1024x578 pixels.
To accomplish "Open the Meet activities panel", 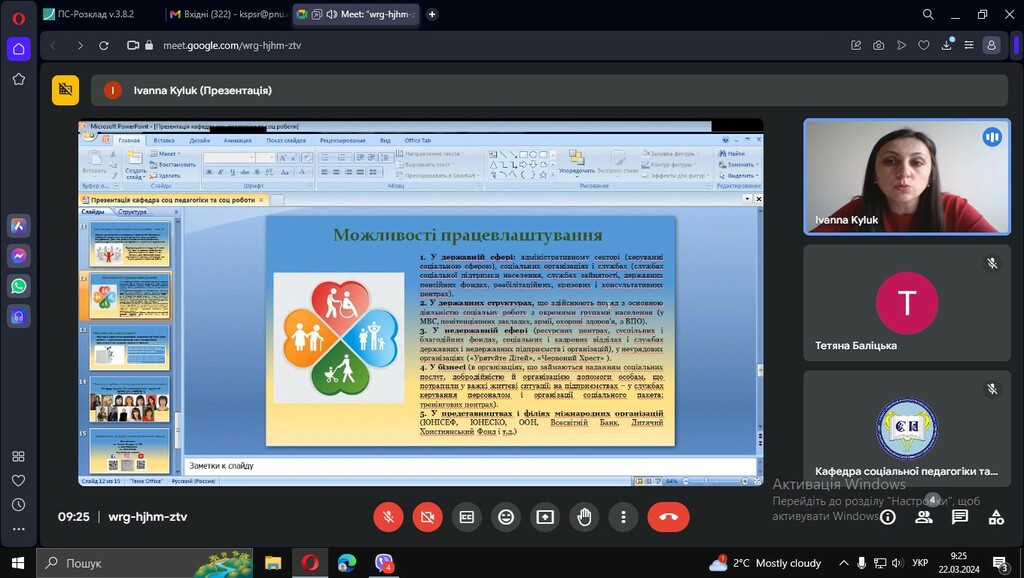I will tap(996, 517).
